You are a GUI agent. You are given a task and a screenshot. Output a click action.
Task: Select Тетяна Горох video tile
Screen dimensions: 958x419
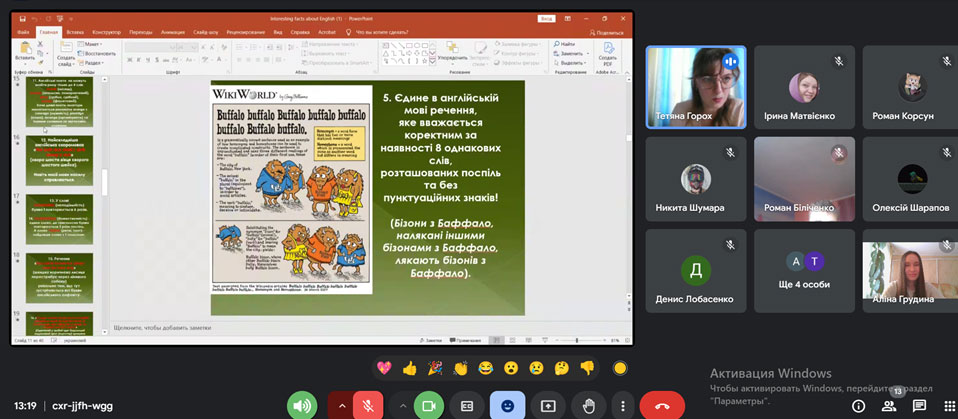point(696,87)
